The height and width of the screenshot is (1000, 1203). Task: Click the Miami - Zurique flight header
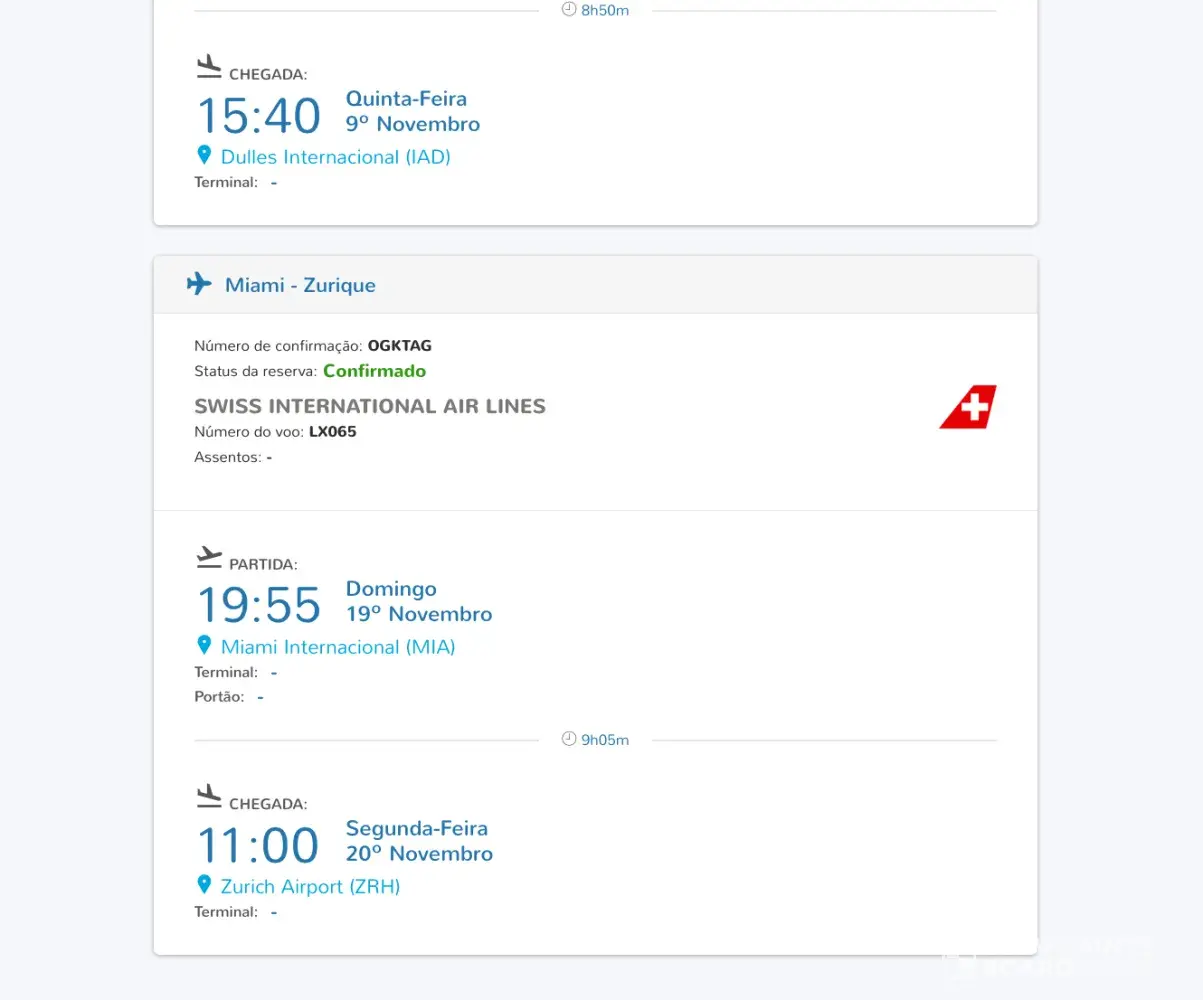tap(300, 285)
